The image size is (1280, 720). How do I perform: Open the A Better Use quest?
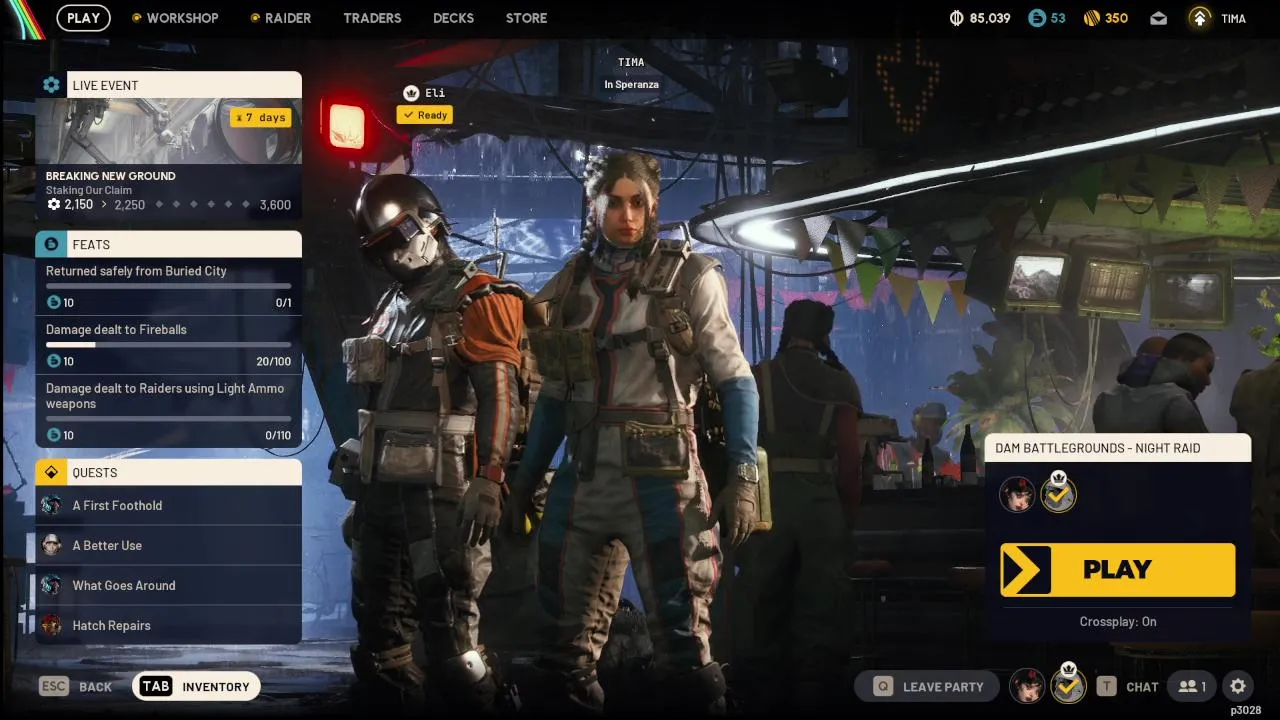click(168, 545)
